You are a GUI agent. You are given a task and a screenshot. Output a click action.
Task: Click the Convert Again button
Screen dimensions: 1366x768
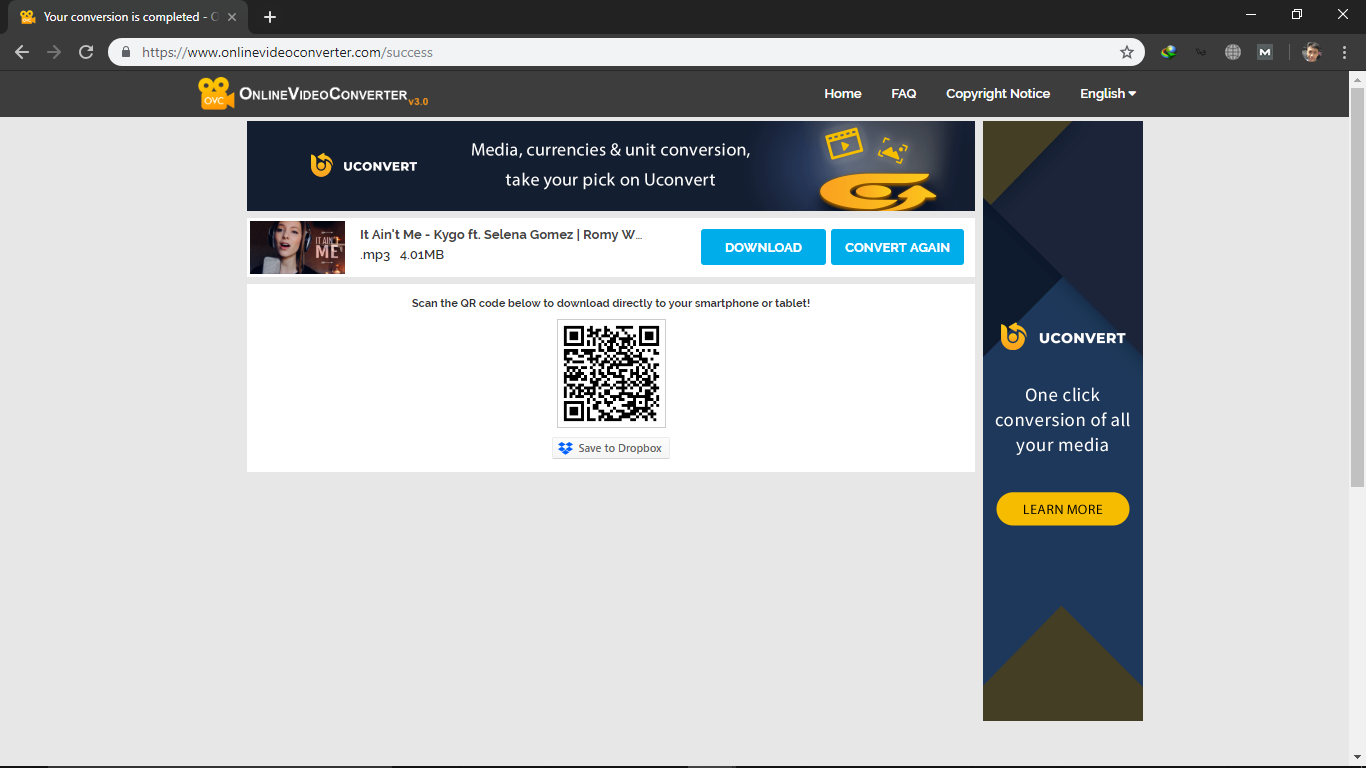point(897,247)
